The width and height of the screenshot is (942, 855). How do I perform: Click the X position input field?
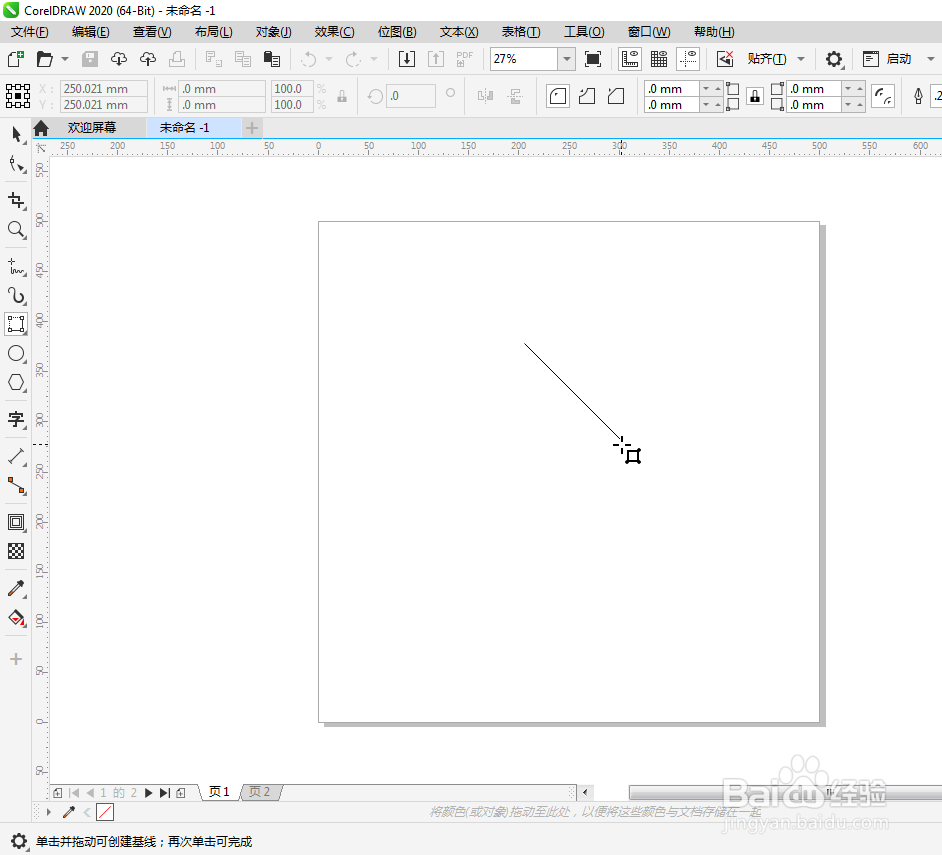point(104,88)
